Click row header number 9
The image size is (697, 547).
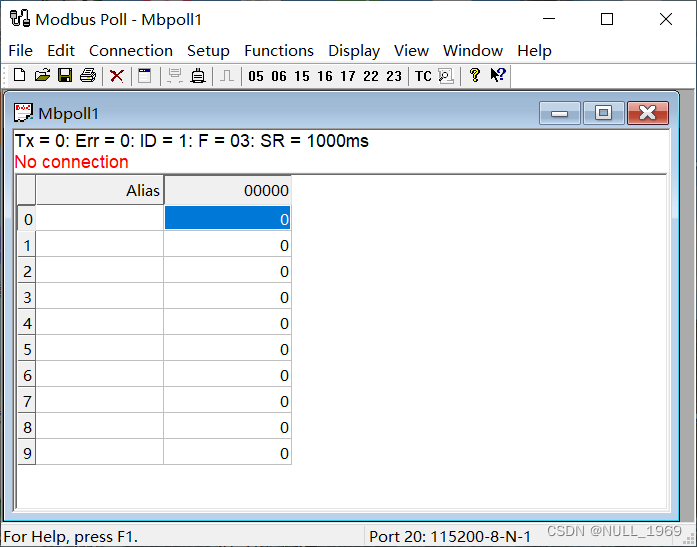click(27, 452)
